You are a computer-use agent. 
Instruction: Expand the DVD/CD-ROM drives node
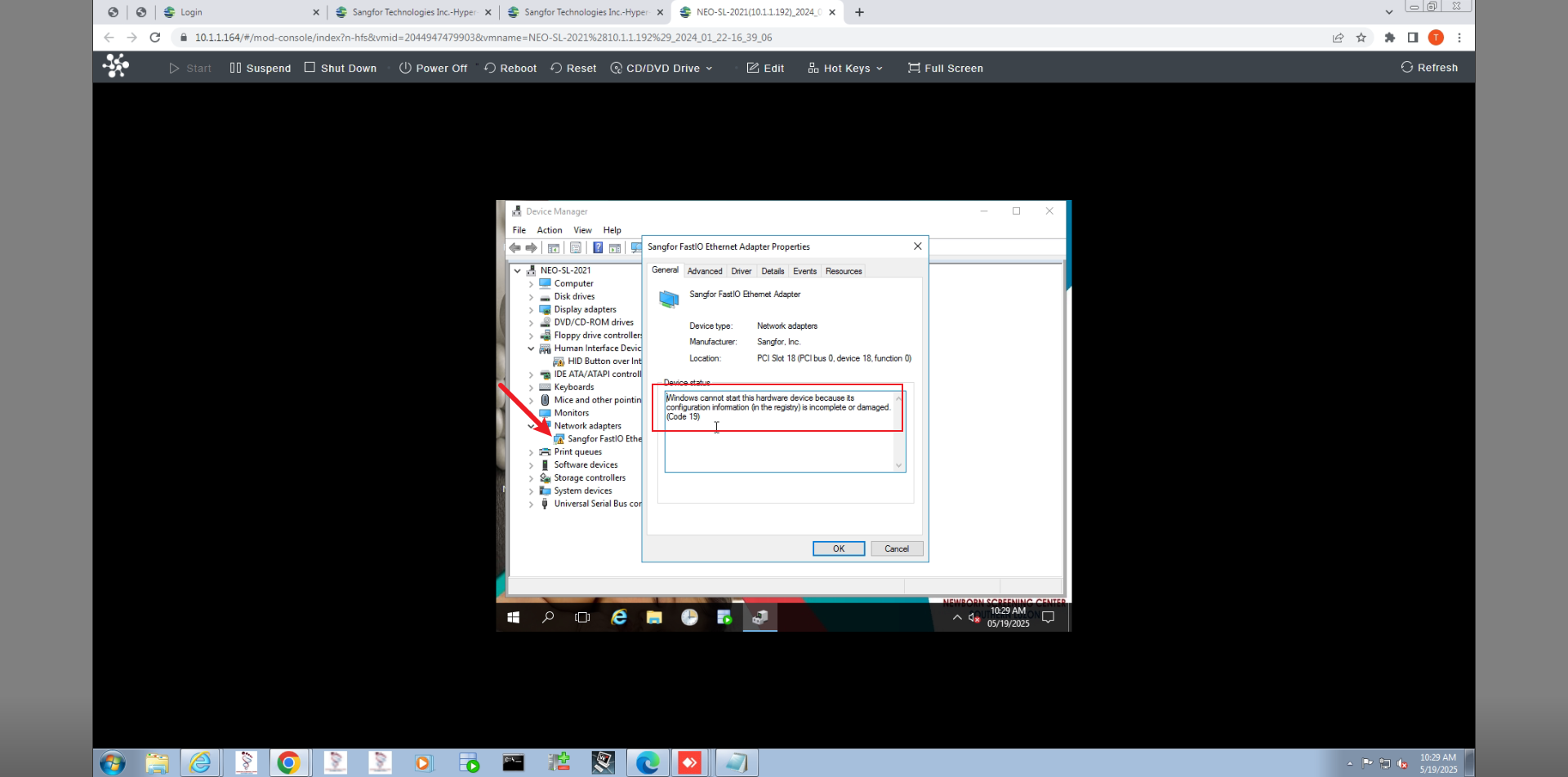click(531, 322)
